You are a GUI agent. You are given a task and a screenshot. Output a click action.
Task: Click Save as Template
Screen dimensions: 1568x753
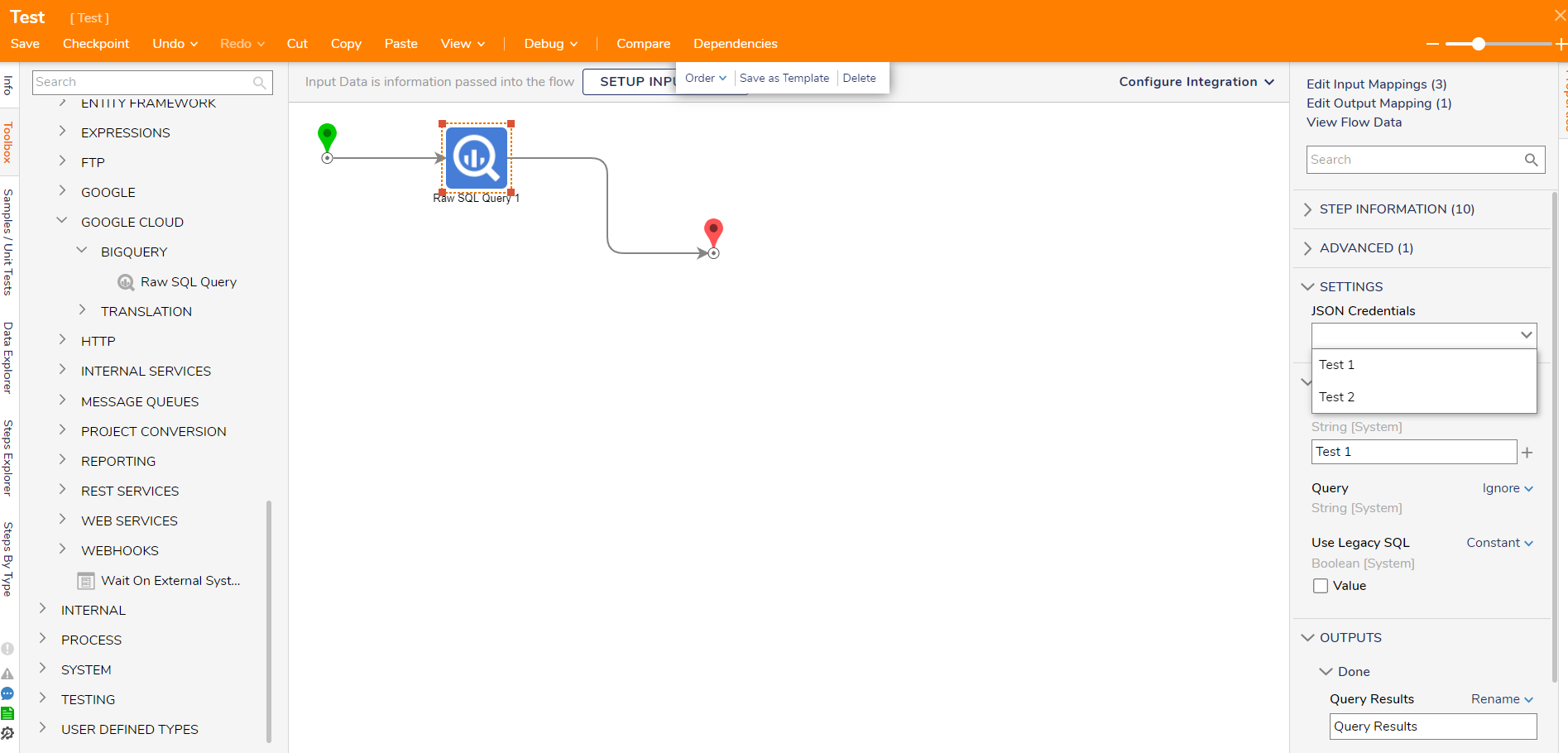pyautogui.click(x=784, y=78)
